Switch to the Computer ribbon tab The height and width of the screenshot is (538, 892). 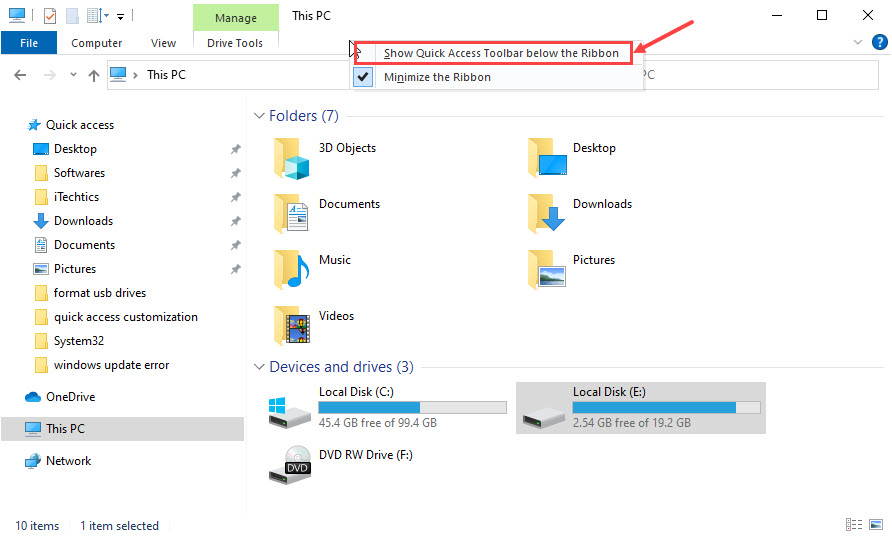(x=96, y=43)
